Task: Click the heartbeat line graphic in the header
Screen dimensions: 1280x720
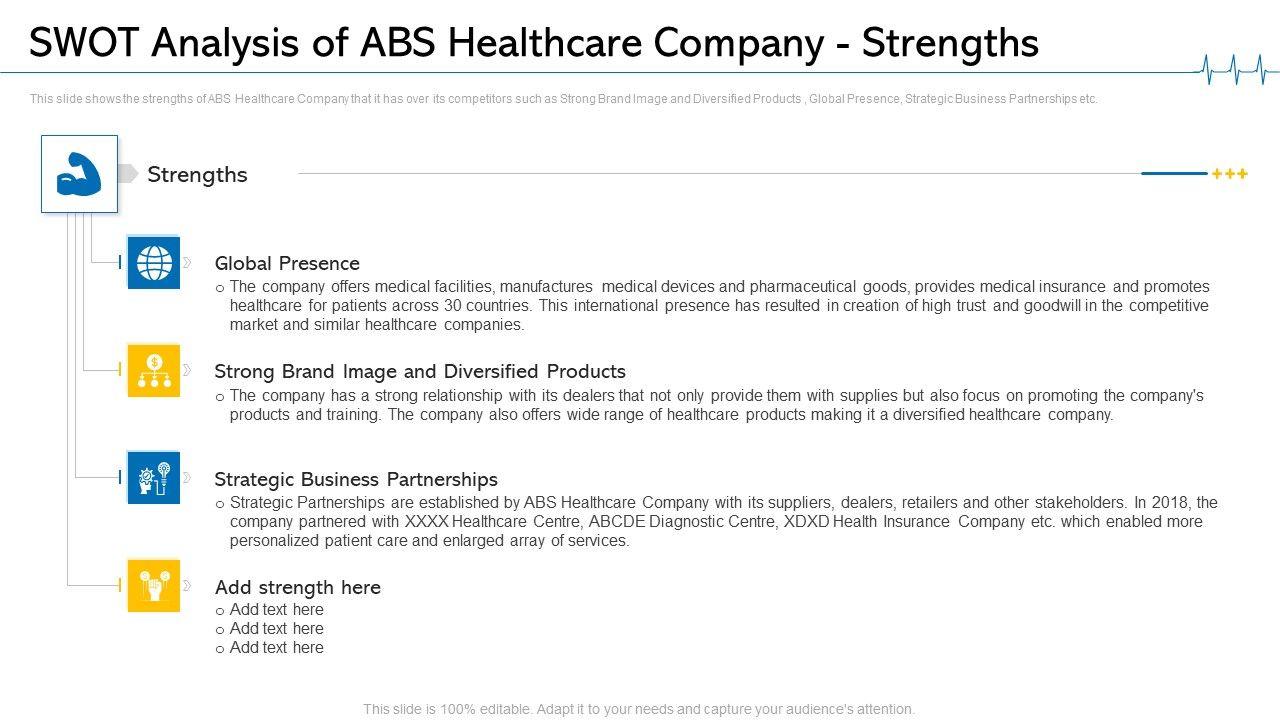Action: [1236, 68]
